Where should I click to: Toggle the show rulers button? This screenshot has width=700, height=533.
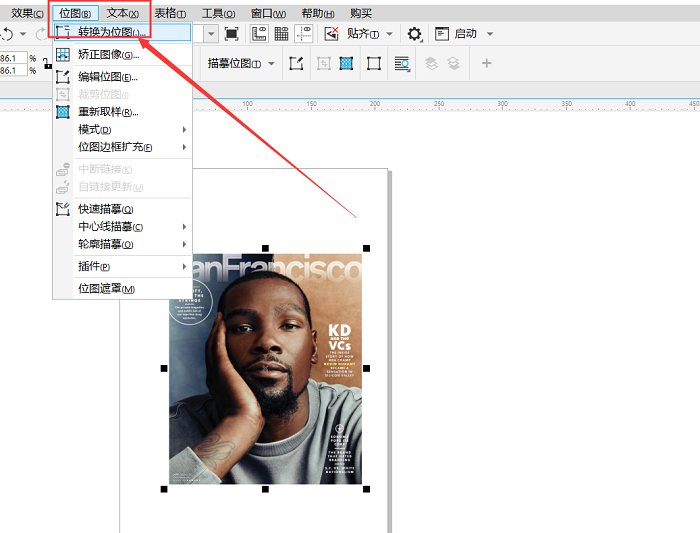coord(259,34)
